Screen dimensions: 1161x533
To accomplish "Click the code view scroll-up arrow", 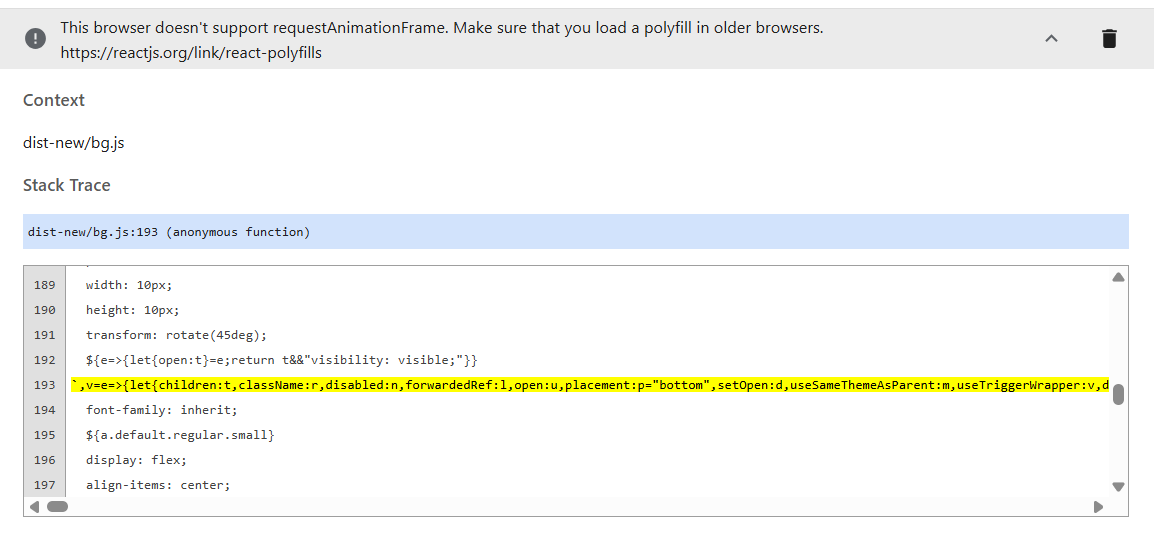I will click(x=1118, y=277).
